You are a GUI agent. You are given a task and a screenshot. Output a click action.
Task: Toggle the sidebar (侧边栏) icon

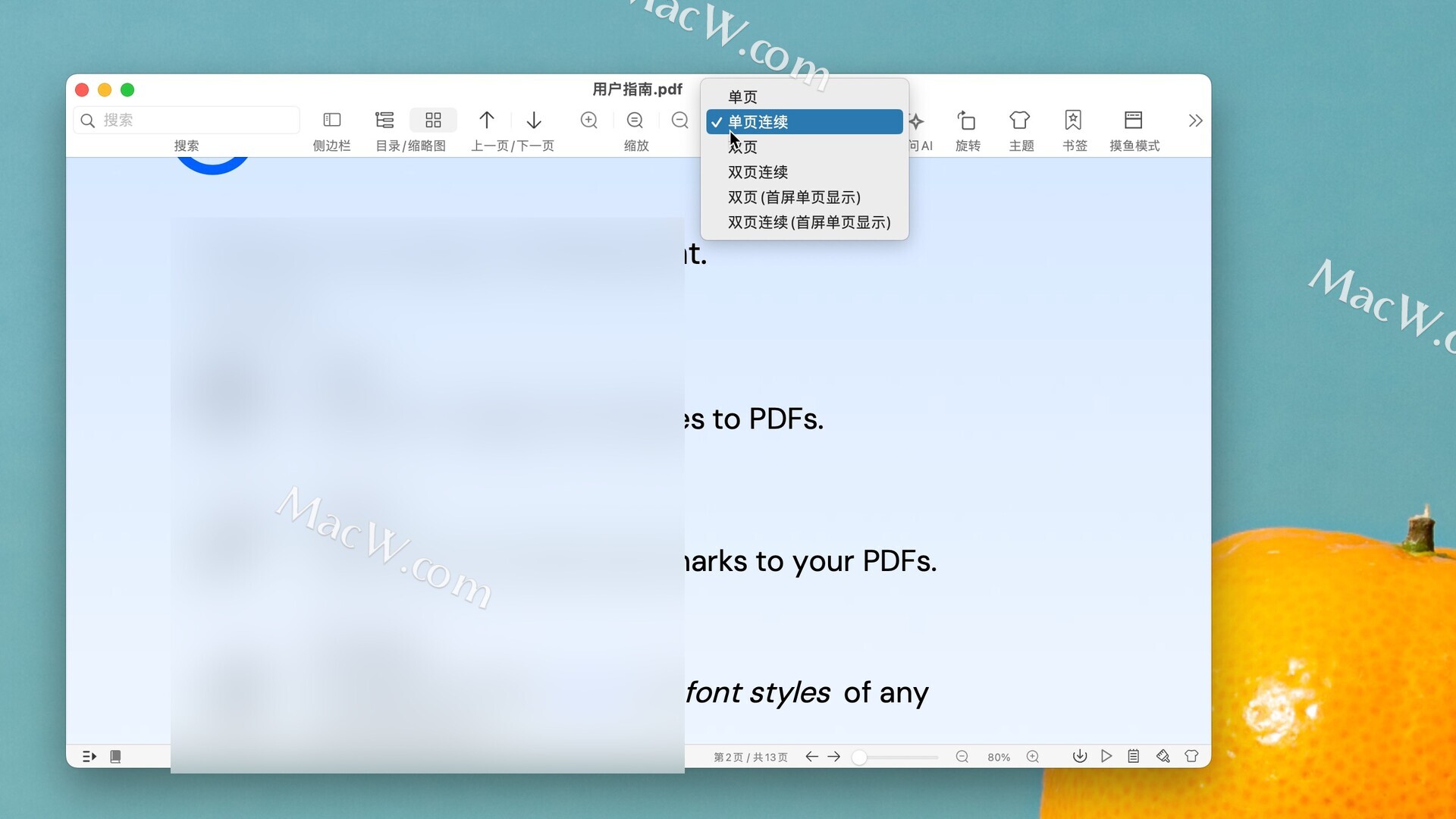(331, 120)
